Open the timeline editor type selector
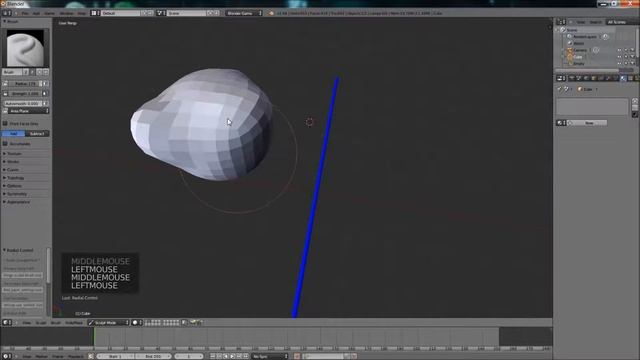Screen dimensions: 640x360 click(x=7, y=356)
